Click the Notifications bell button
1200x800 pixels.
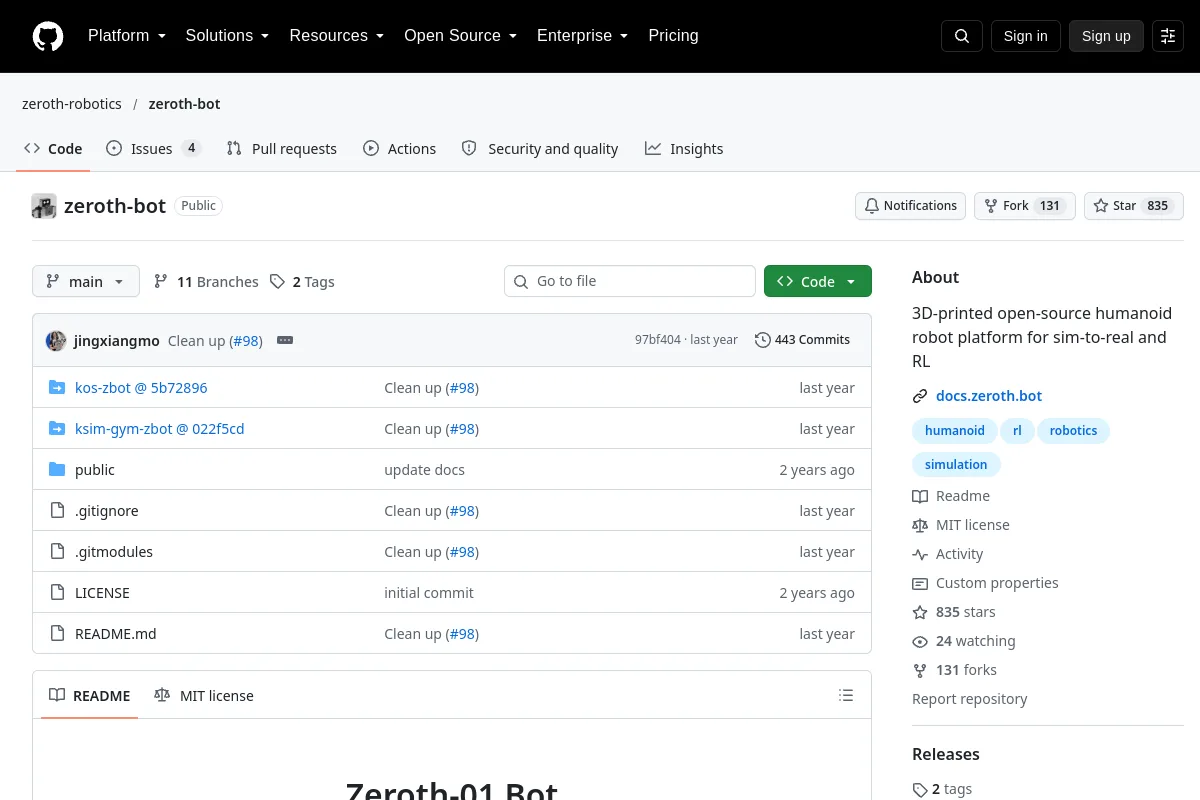tap(910, 206)
